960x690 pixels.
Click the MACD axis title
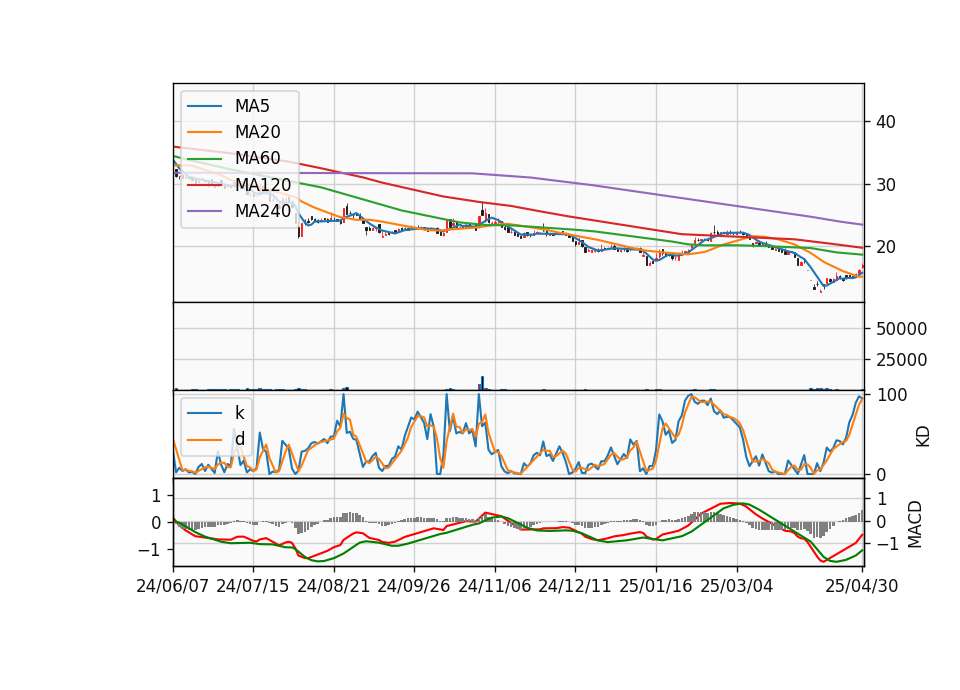[915, 524]
